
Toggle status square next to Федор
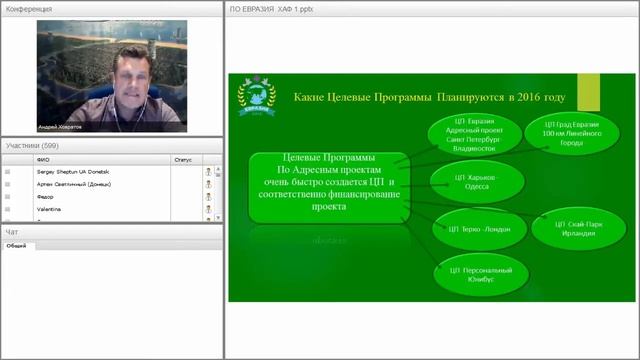click(x=7, y=197)
